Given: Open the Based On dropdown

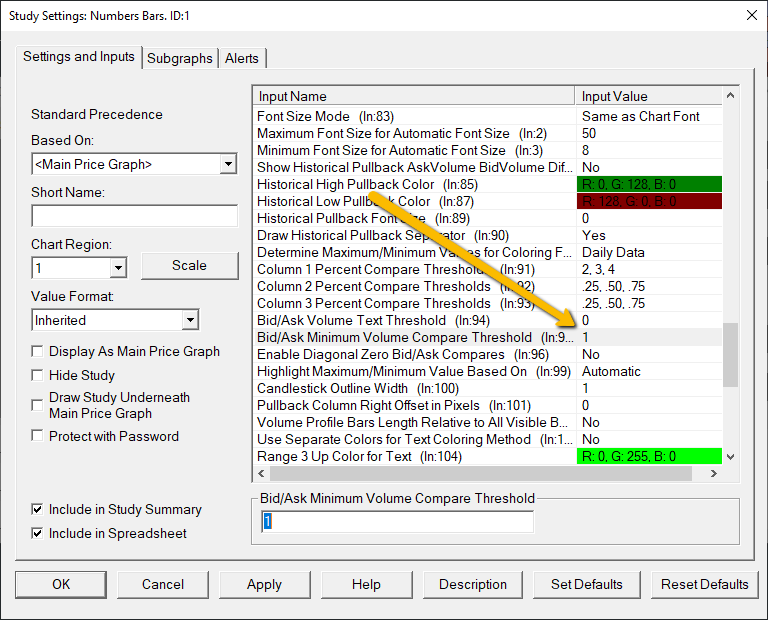Looking at the screenshot, I should (228, 164).
